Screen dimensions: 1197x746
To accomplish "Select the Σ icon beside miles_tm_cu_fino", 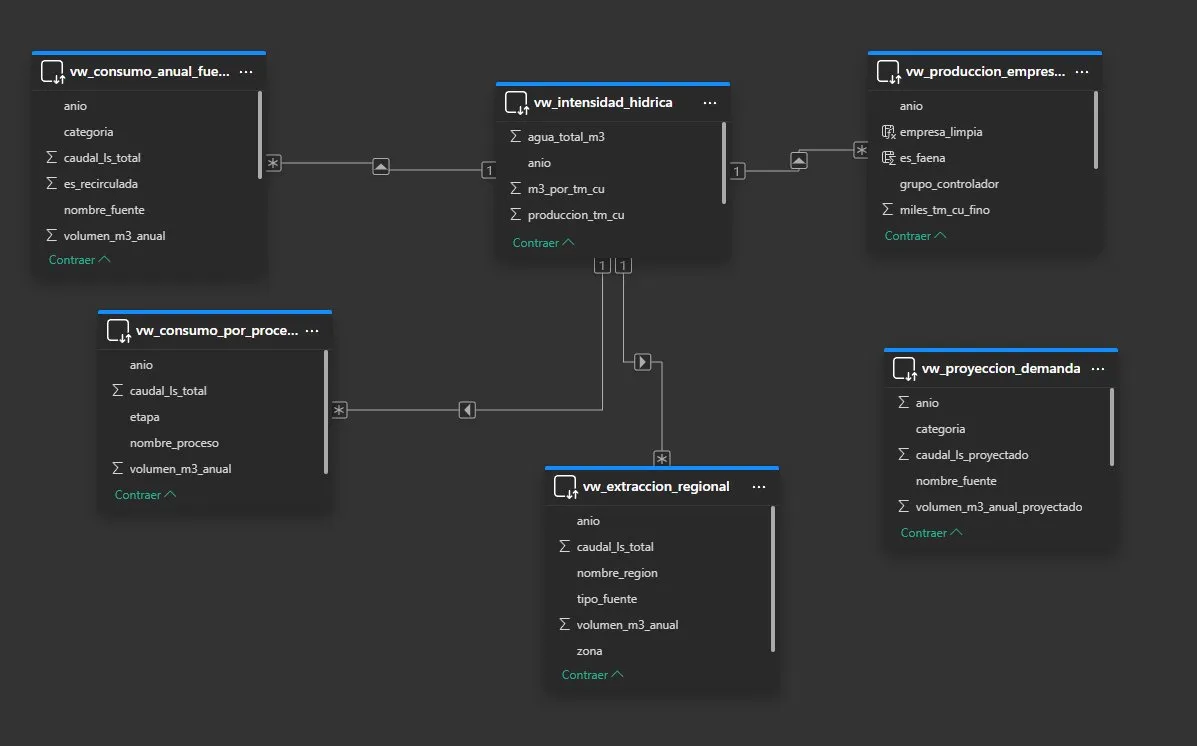I will tap(887, 209).
